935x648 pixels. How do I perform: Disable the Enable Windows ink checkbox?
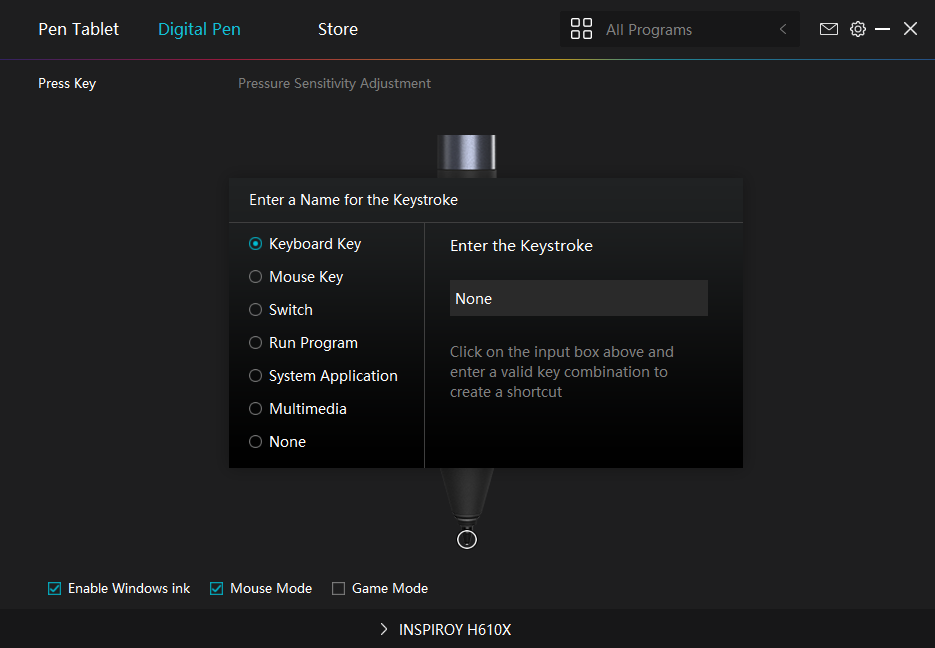55,589
